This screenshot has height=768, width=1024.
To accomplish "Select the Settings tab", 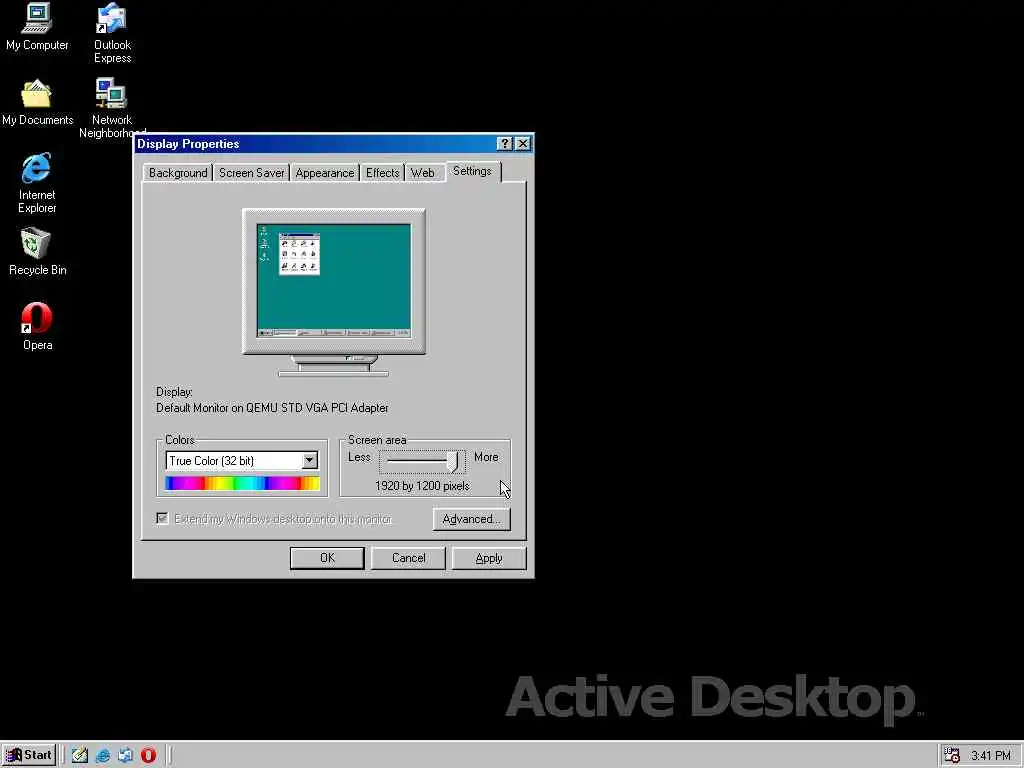I will [472, 171].
